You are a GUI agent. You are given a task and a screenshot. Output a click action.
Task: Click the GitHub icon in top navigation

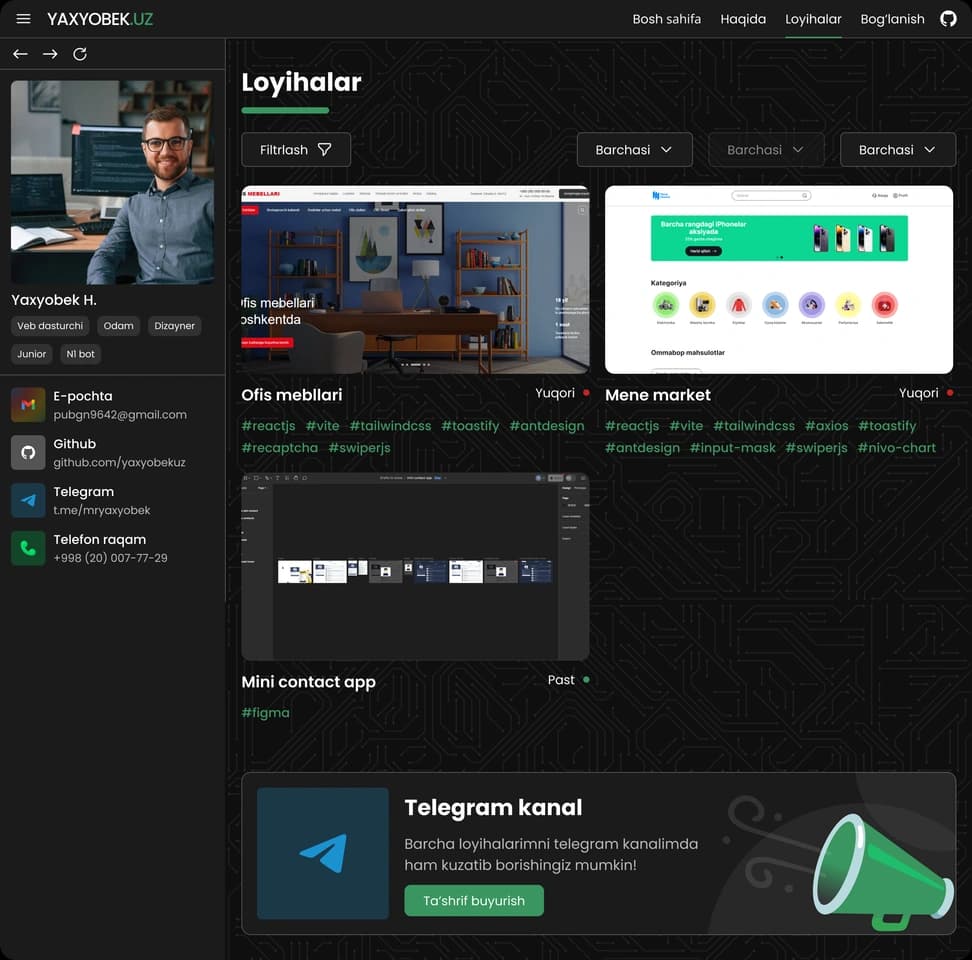(948, 19)
